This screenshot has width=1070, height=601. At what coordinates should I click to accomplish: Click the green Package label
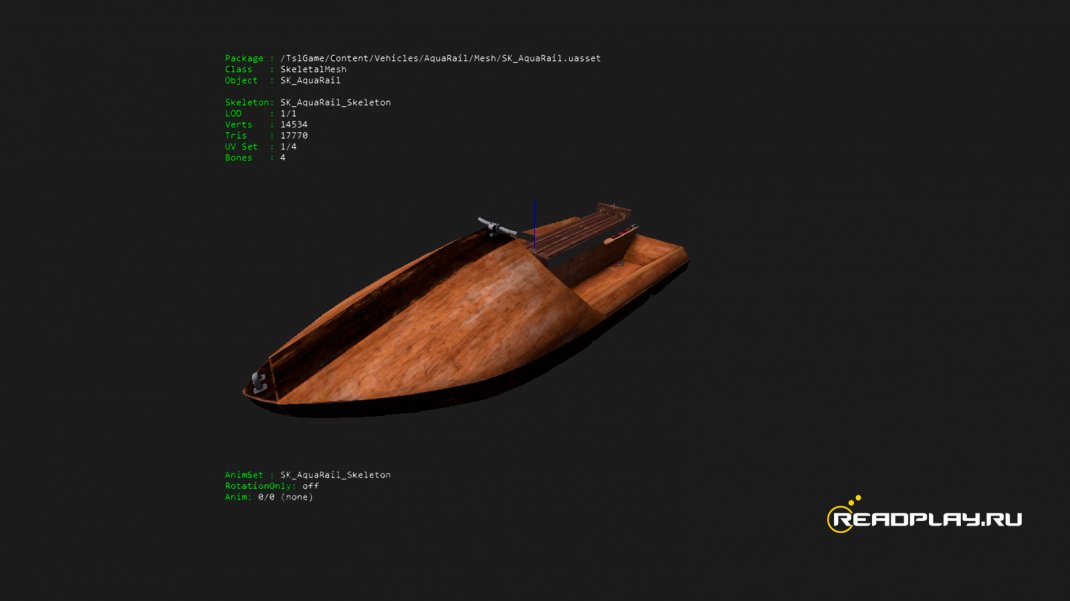click(x=244, y=59)
